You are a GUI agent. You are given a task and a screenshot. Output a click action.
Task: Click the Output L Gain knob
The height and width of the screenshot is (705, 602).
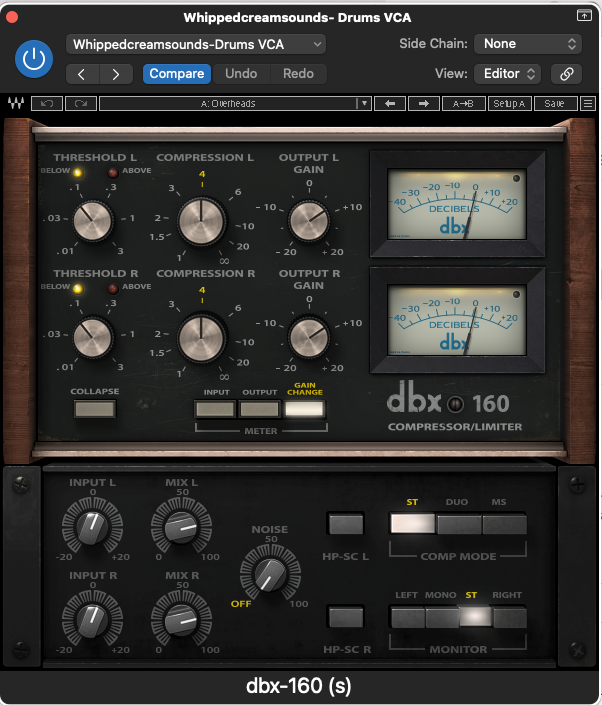[x=309, y=221]
